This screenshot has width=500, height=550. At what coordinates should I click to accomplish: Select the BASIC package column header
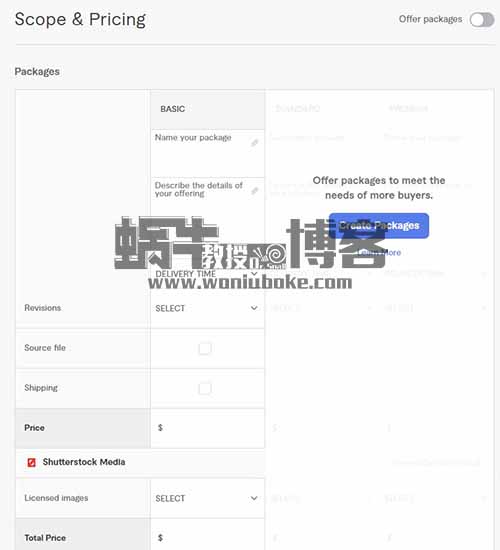(x=207, y=109)
